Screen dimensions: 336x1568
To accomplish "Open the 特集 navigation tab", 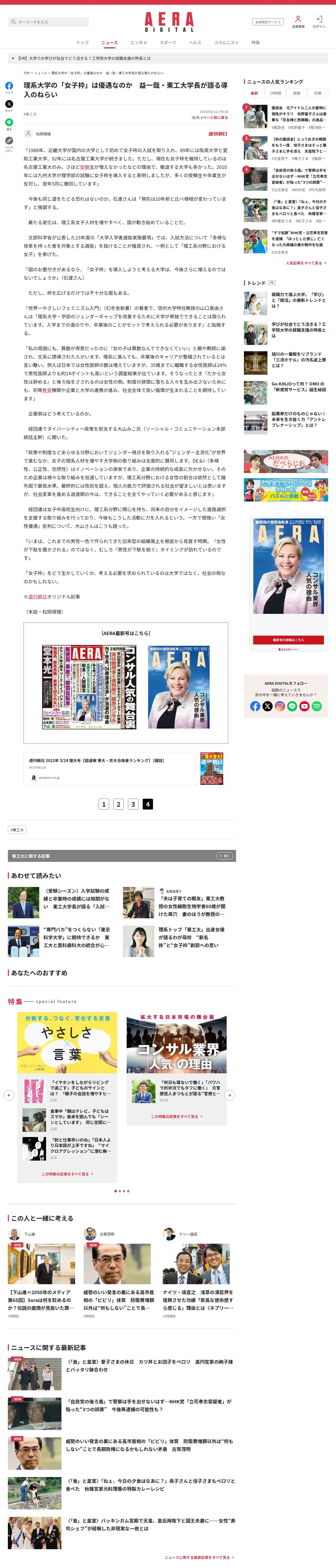I will [255, 43].
